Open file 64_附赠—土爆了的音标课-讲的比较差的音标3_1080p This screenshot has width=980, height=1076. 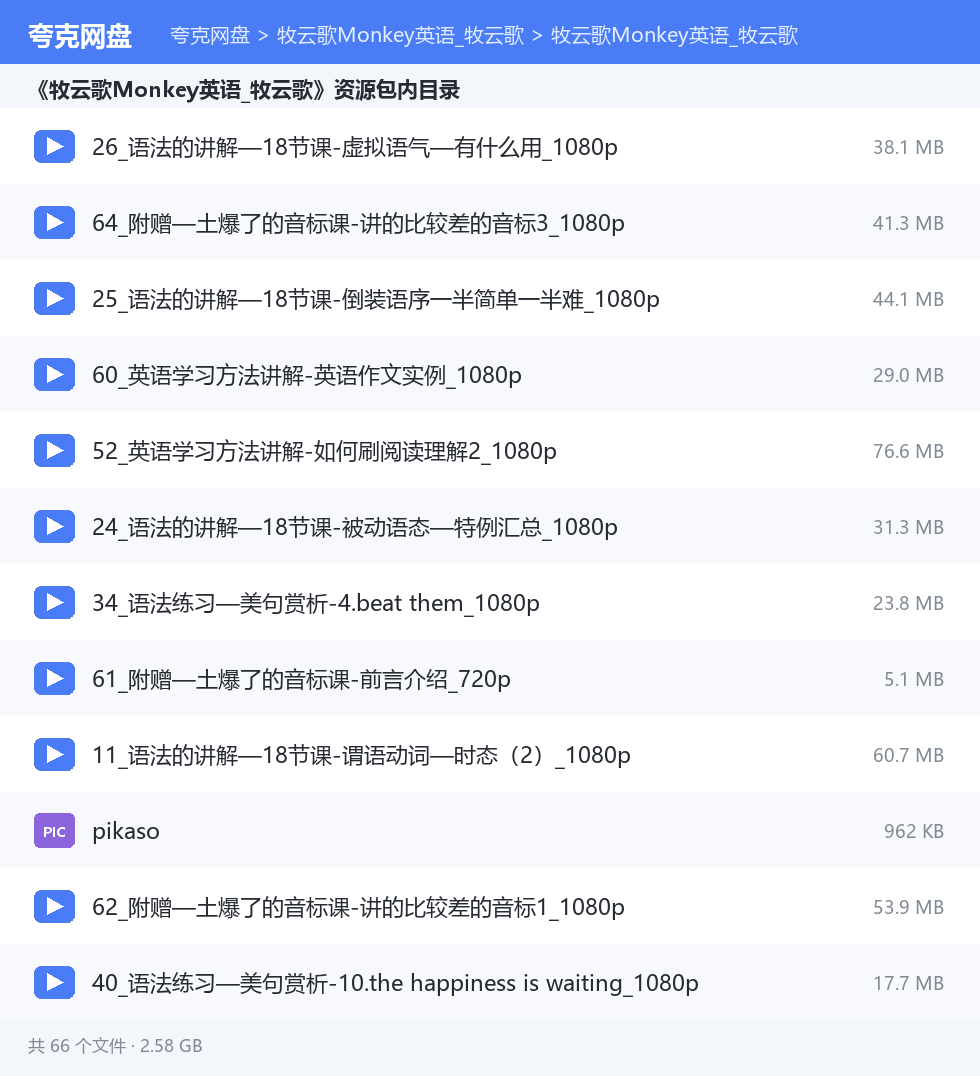[x=358, y=223]
